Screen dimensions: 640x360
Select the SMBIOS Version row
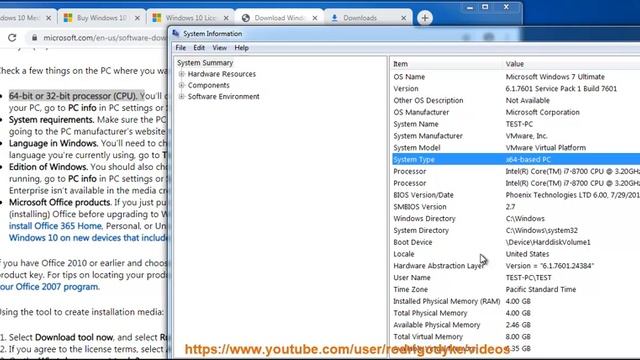pyautogui.click(x=516, y=207)
